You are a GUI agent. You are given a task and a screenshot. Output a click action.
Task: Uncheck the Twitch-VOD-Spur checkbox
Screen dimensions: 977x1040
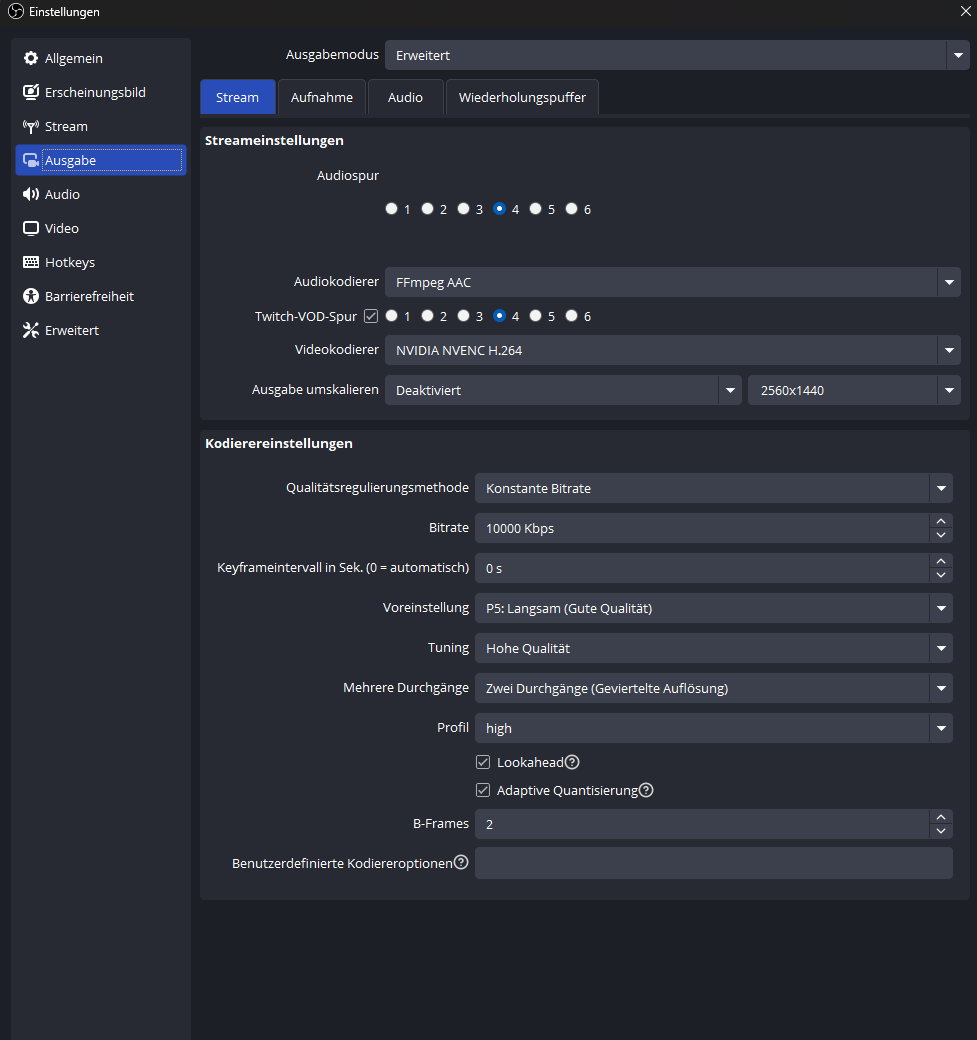371,316
